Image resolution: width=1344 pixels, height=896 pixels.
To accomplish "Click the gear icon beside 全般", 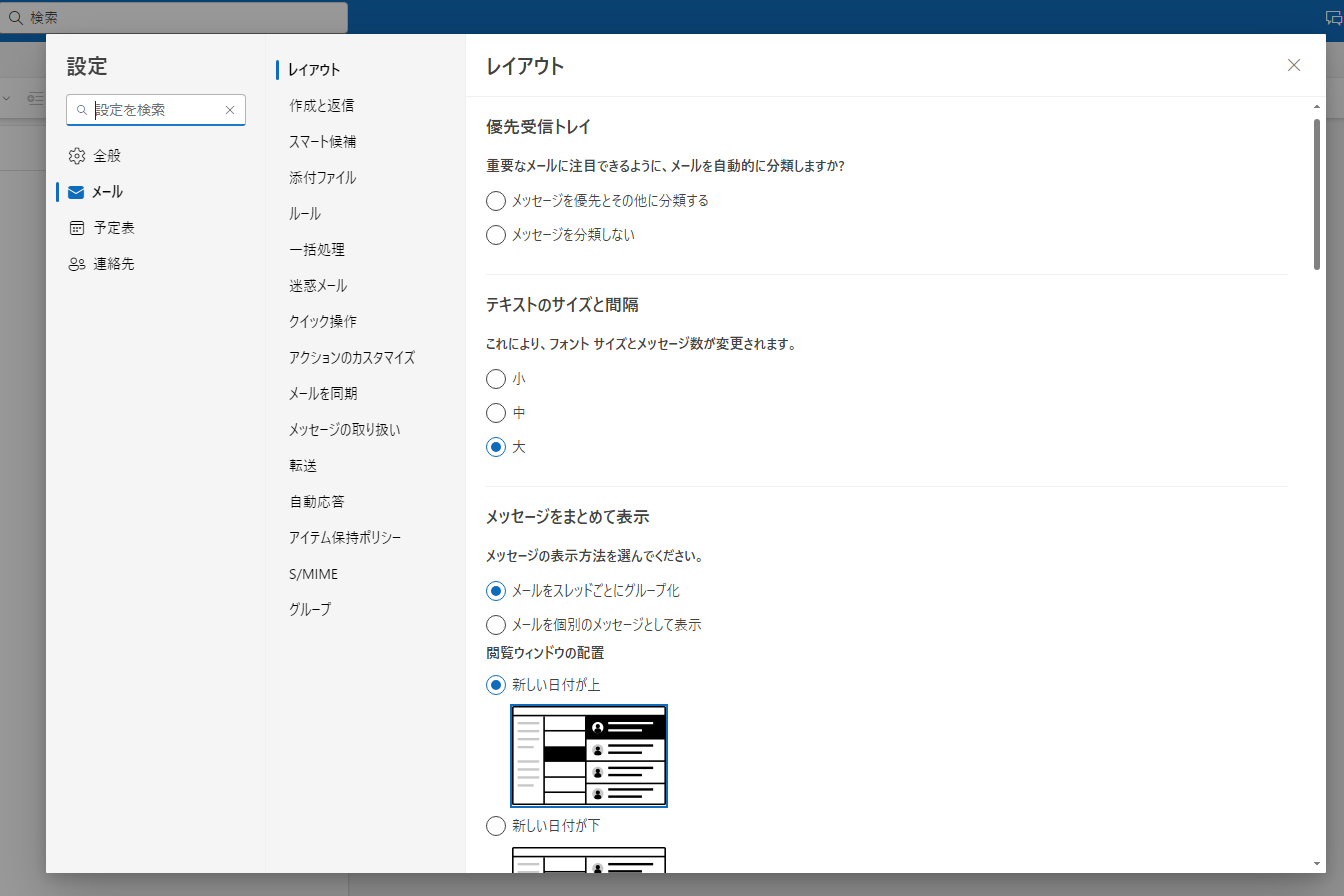I will (77, 156).
